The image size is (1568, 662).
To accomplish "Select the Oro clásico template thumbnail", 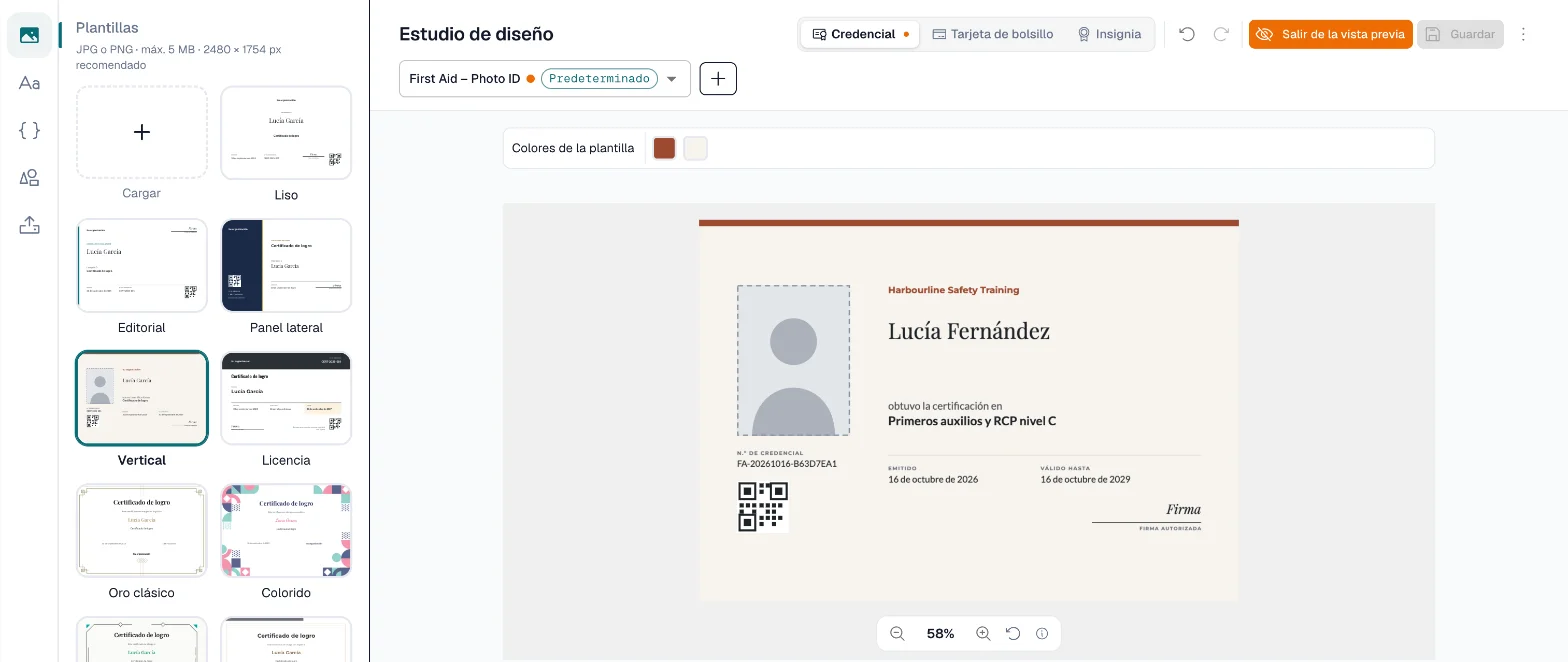I will [x=142, y=531].
